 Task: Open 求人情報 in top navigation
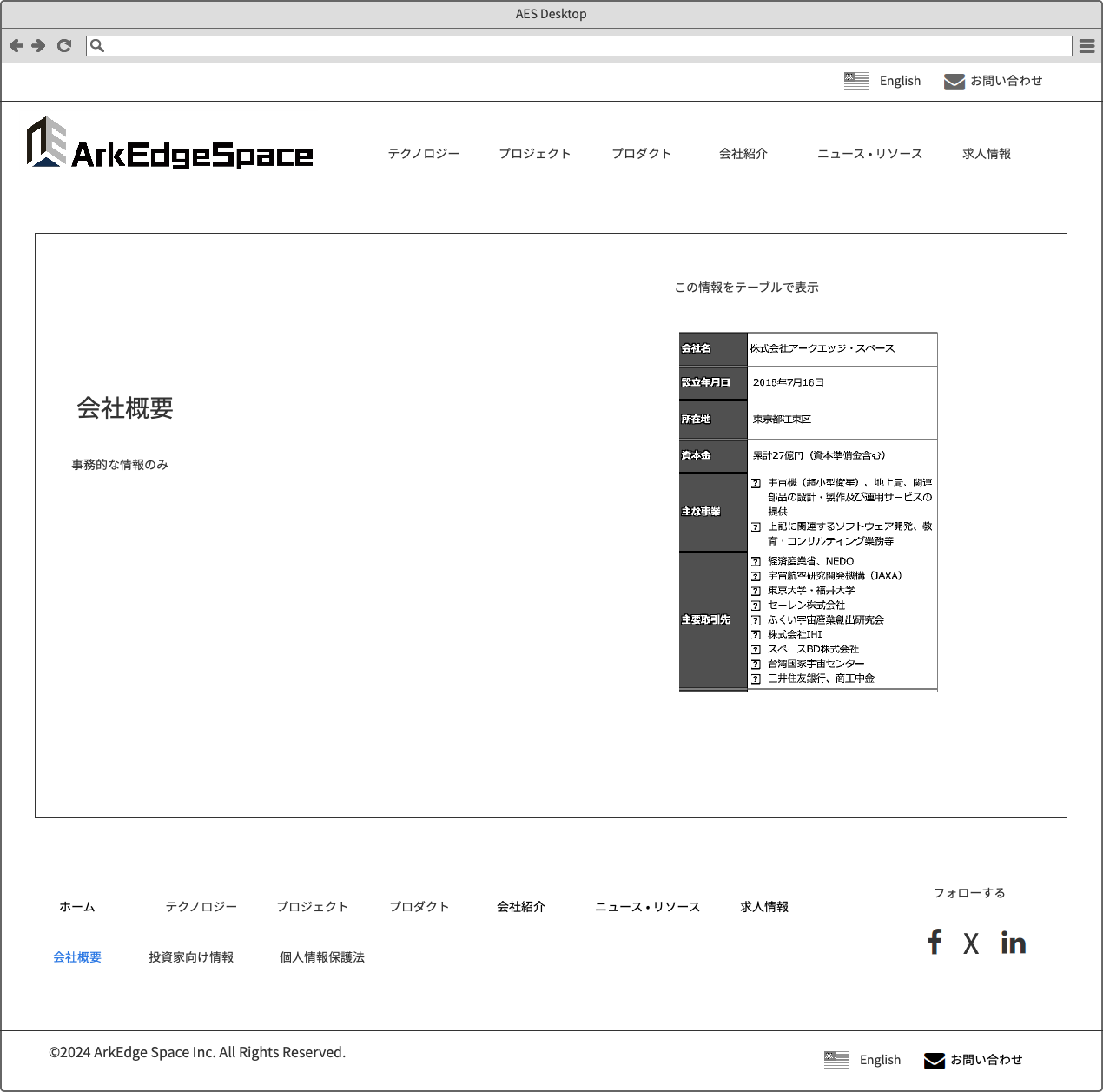tap(987, 154)
